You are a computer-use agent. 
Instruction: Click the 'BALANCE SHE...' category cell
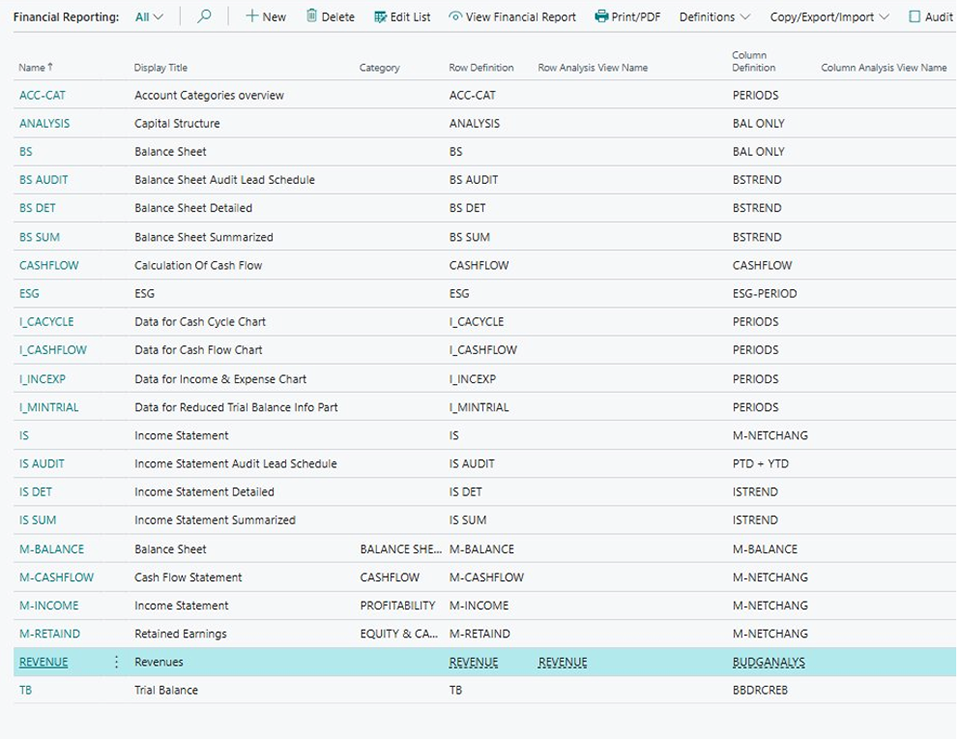click(x=400, y=550)
